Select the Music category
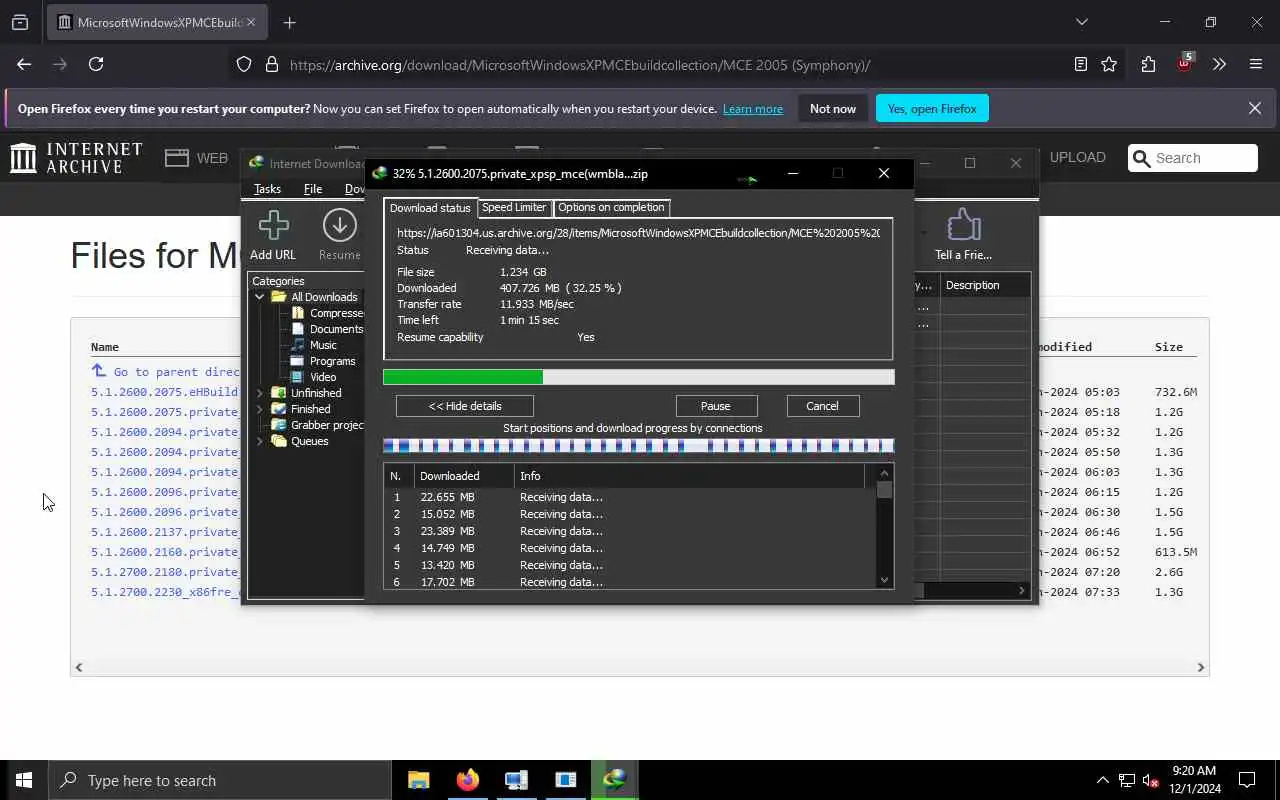The image size is (1280, 800). click(313, 345)
